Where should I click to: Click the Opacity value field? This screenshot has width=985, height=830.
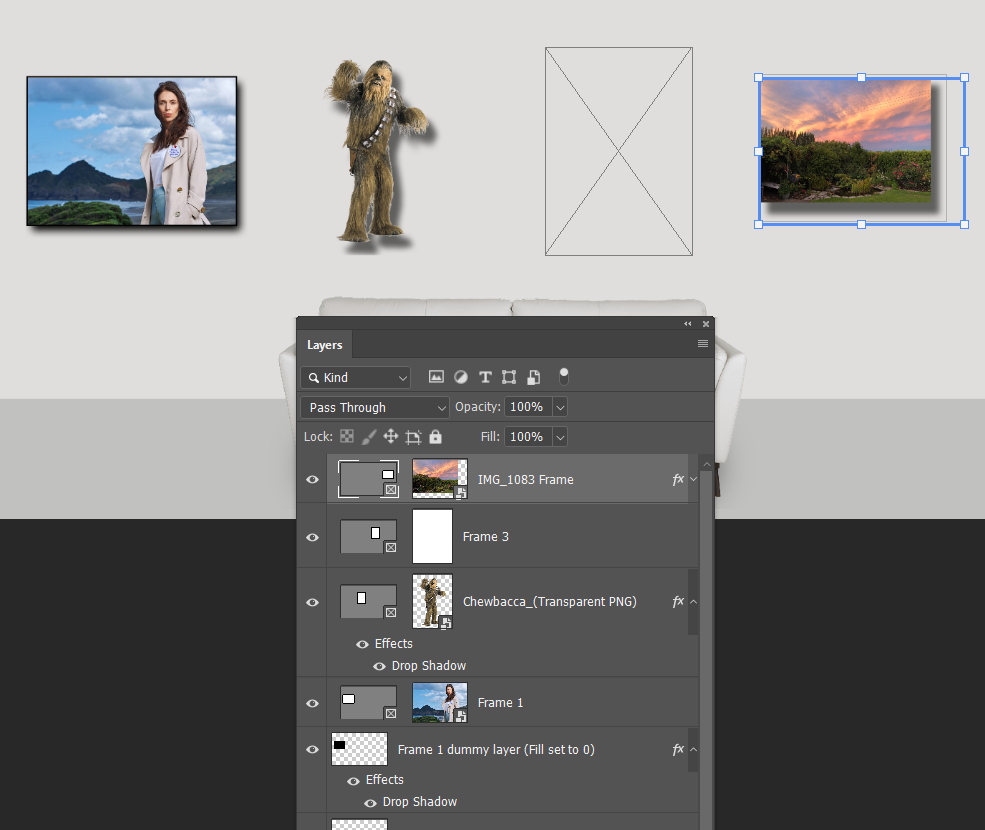click(x=528, y=407)
